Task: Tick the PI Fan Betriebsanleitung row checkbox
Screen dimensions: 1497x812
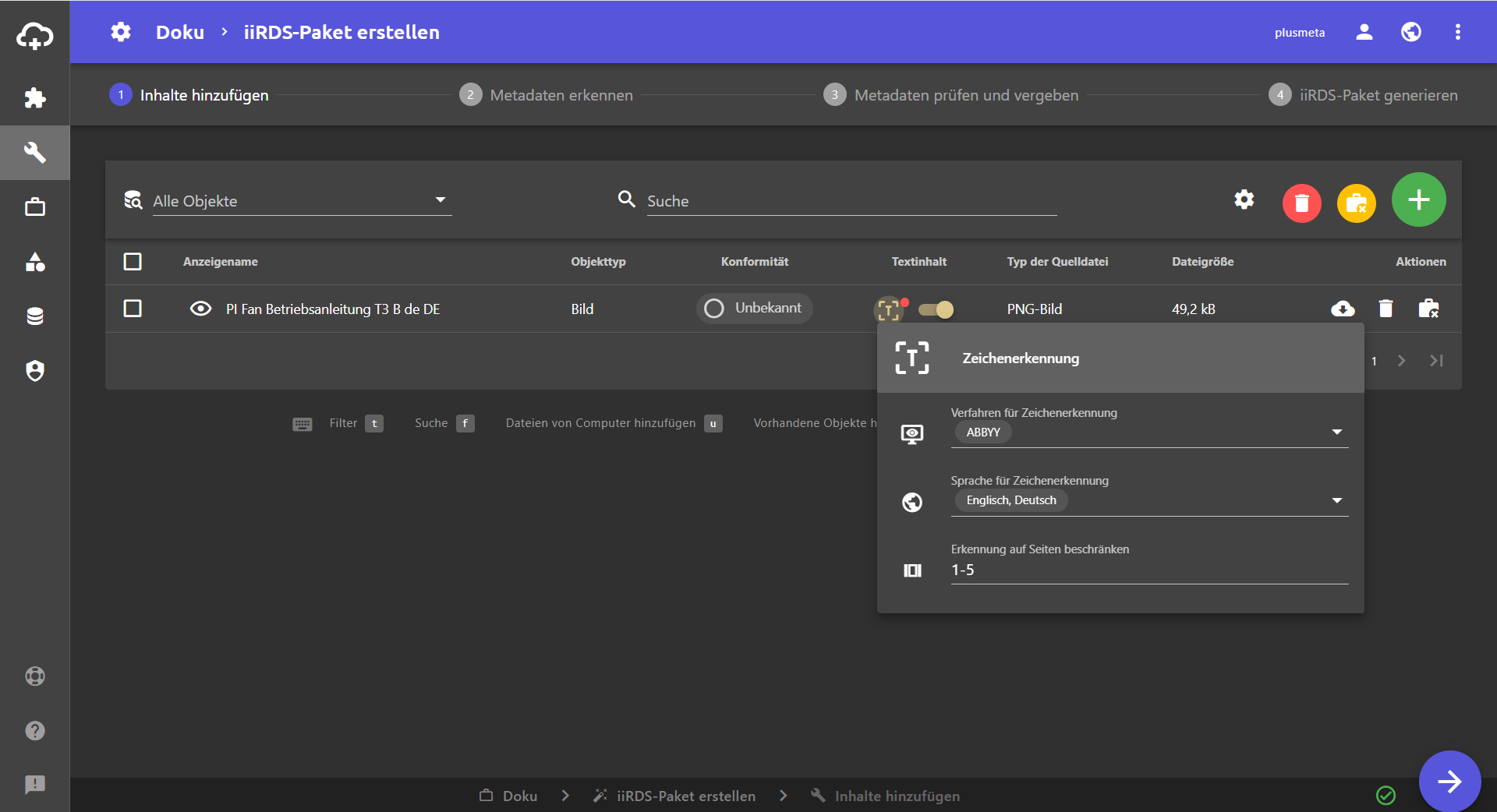Action: click(x=133, y=309)
